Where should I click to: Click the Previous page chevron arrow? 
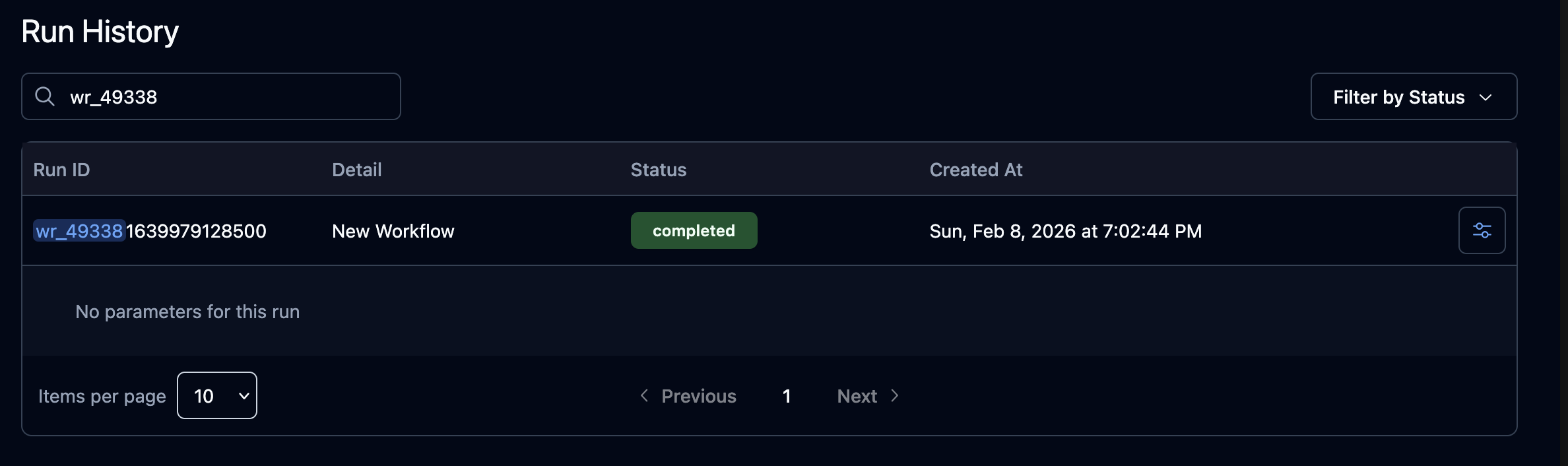644,395
